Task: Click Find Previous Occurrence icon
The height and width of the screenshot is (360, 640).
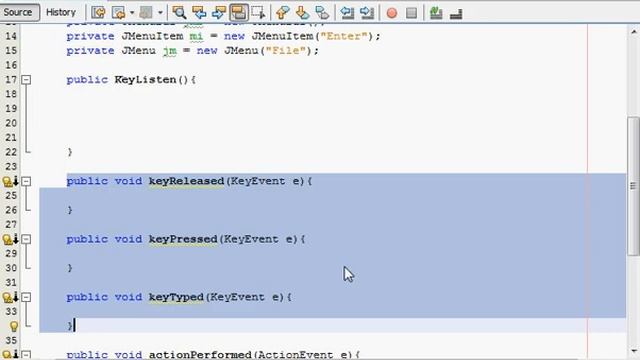Action: point(199,13)
